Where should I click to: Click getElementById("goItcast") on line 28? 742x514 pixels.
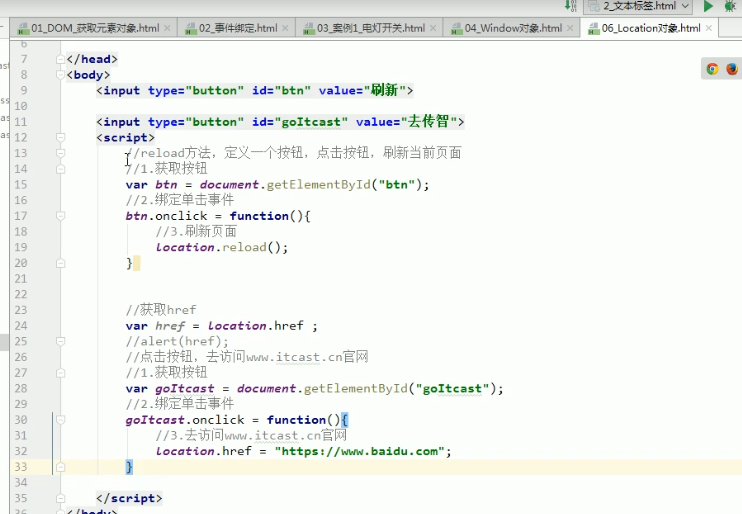[x=399, y=389]
